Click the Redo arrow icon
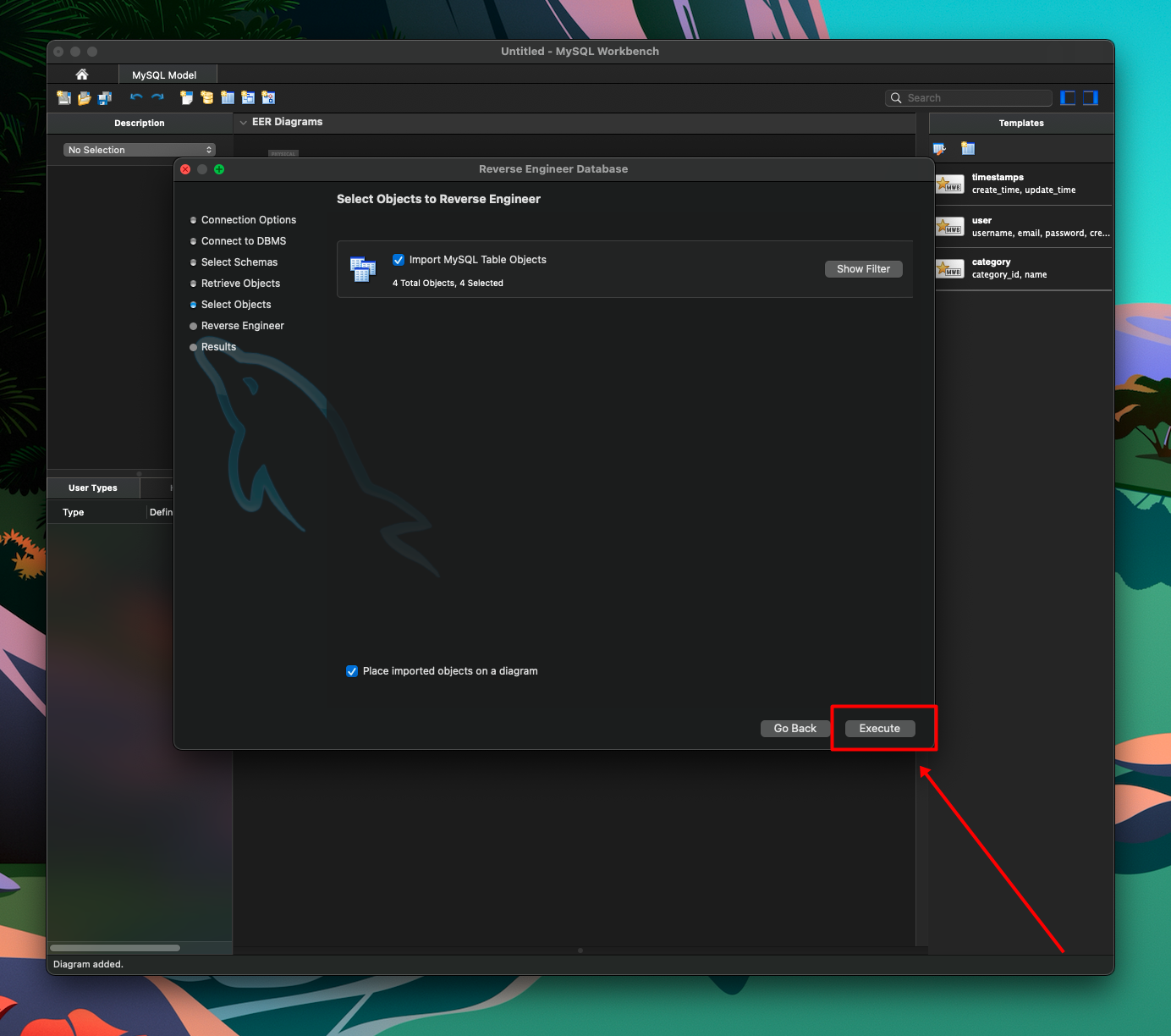 [x=157, y=97]
